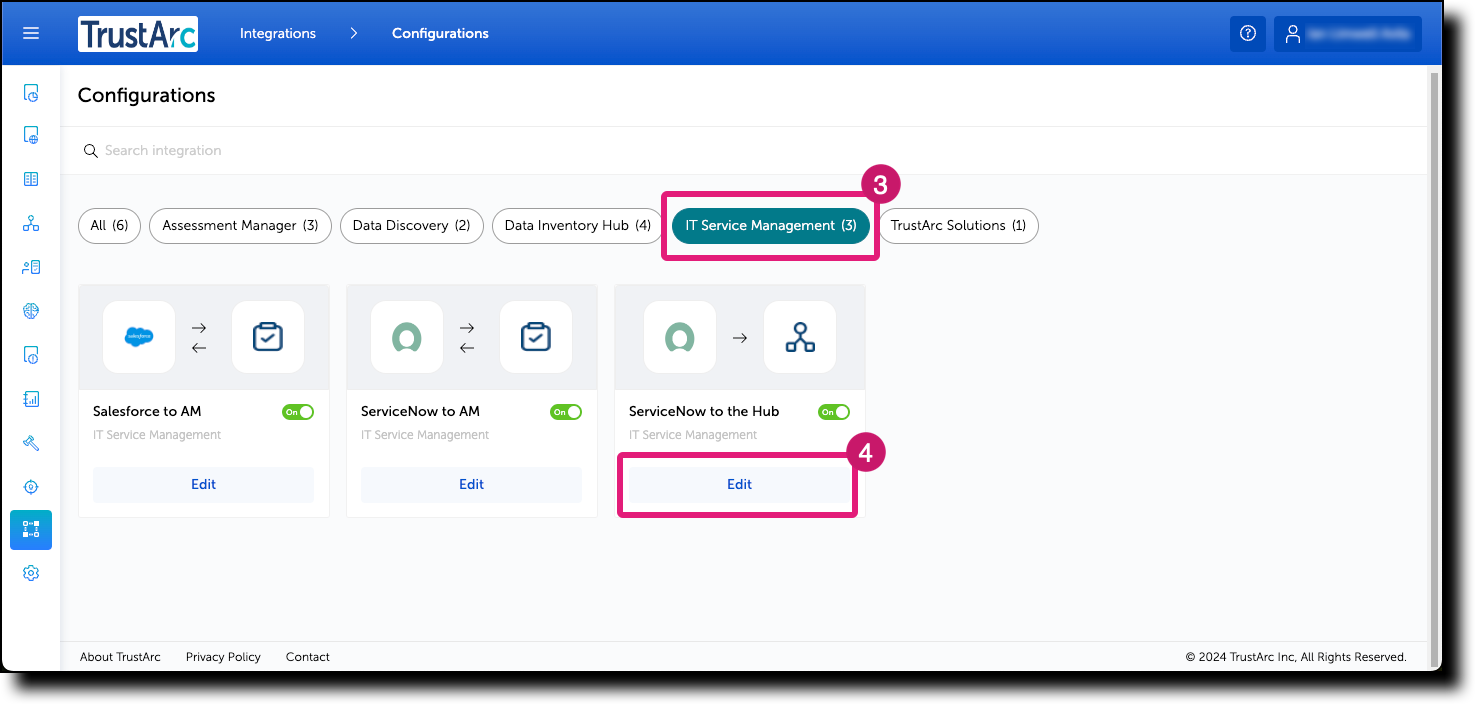Click the people management sidebar icon
Viewport: 1475px width, 704px height.
point(31,267)
